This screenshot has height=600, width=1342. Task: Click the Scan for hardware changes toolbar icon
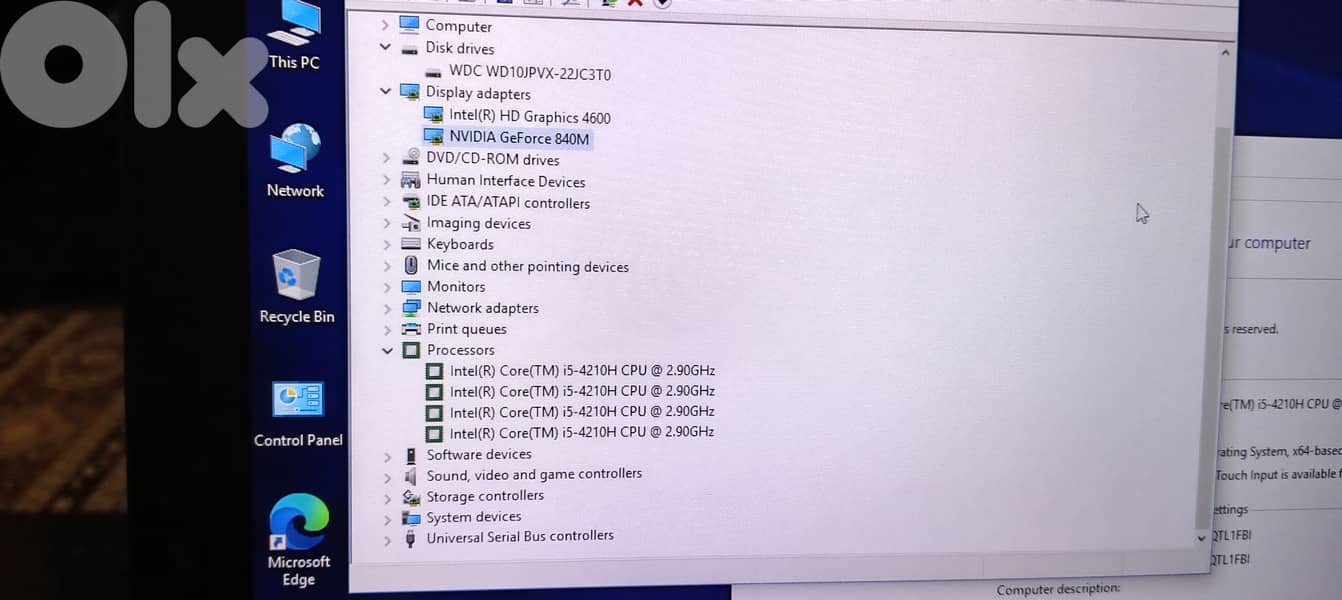pos(661,3)
